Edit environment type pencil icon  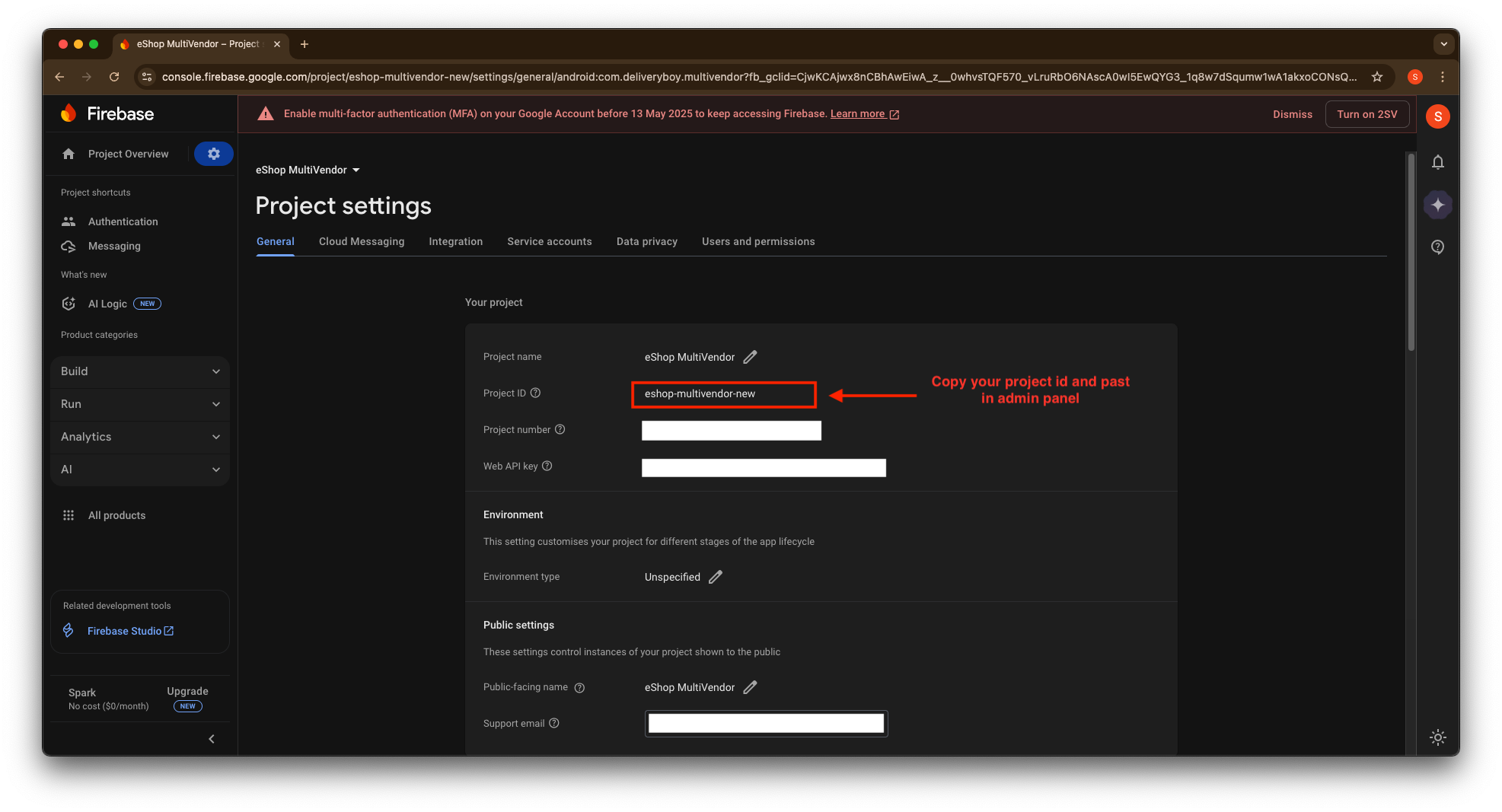pos(715,577)
